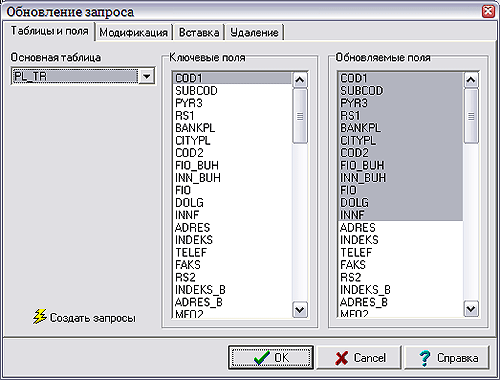This screenshot has height=380, width=500.
Task: Click INDEKS_B in Обновляемые поля list
Action: [401, 290]
